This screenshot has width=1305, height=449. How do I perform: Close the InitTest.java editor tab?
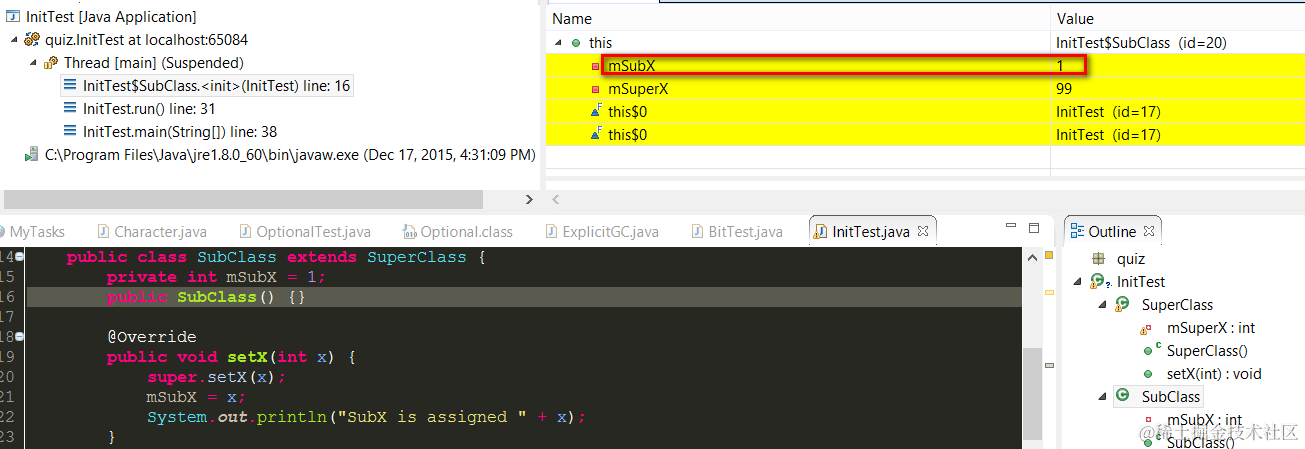(923, 231)
